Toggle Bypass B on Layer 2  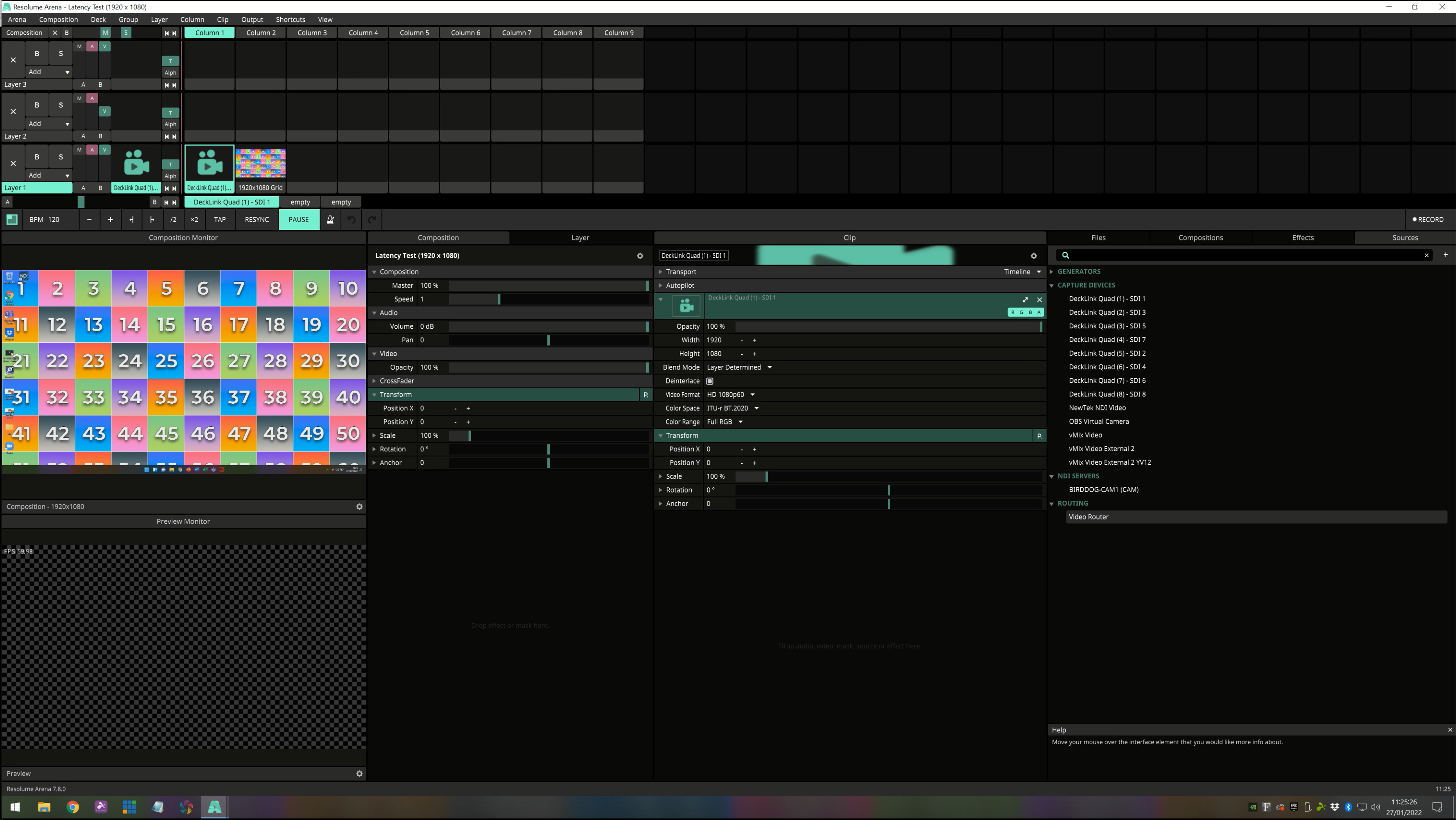coord(37,105)
